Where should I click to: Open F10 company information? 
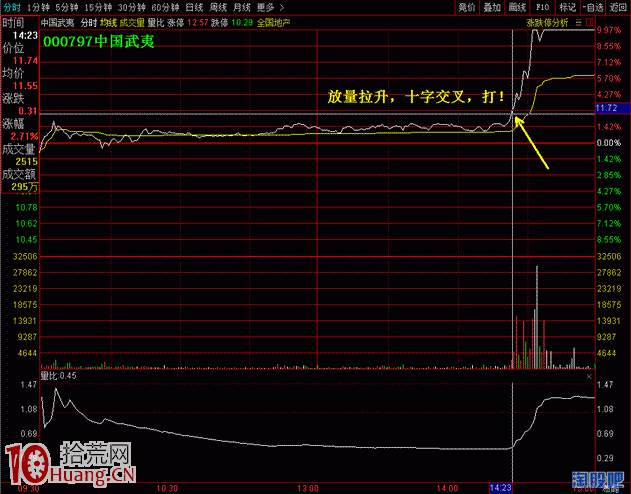pos(542,7)
